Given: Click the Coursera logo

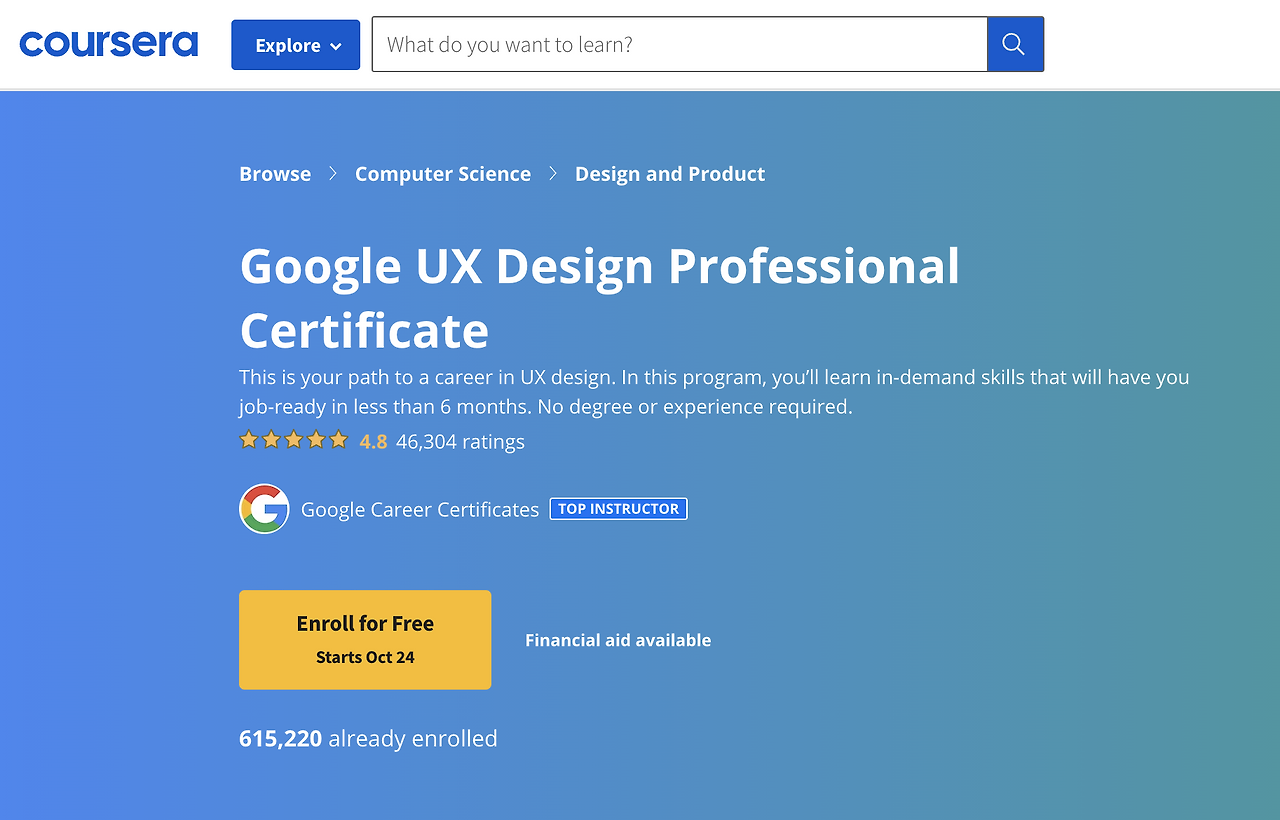Looking at the screenshot, I should coord(109,45).
